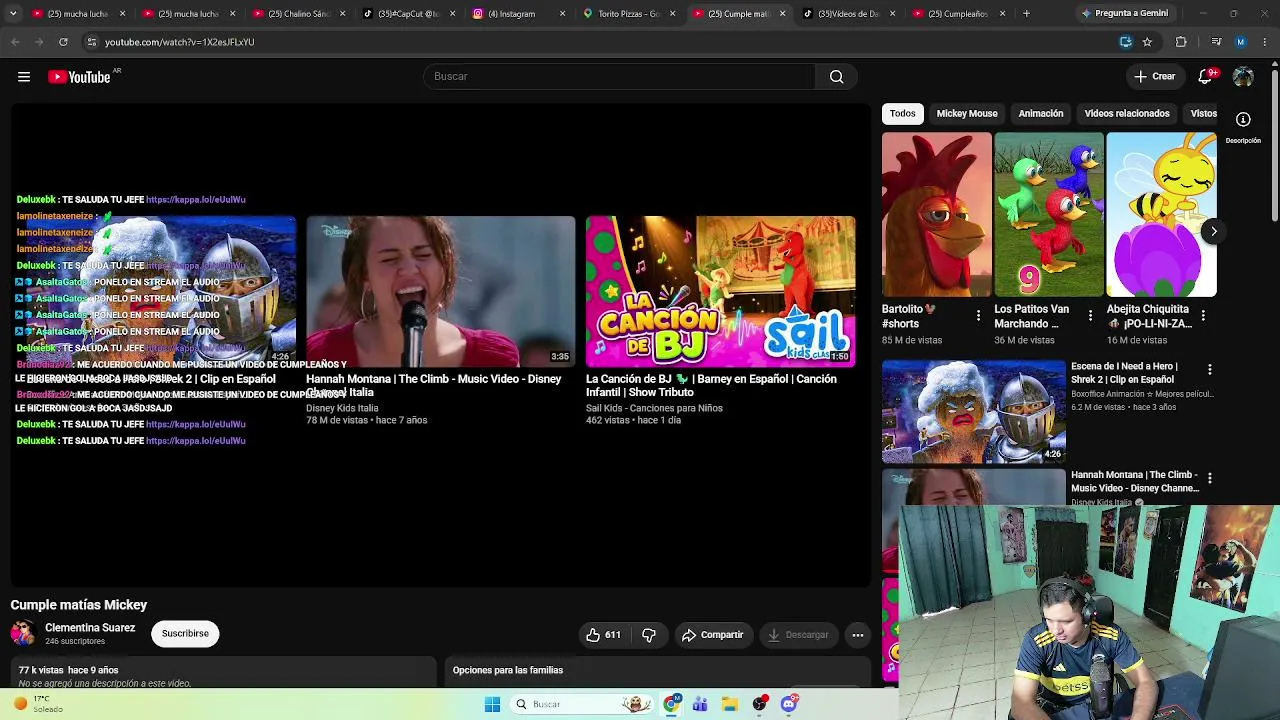Open a new browser tab
Image resolution: width=1280 pixels, height=720 pixels.
1026,14
